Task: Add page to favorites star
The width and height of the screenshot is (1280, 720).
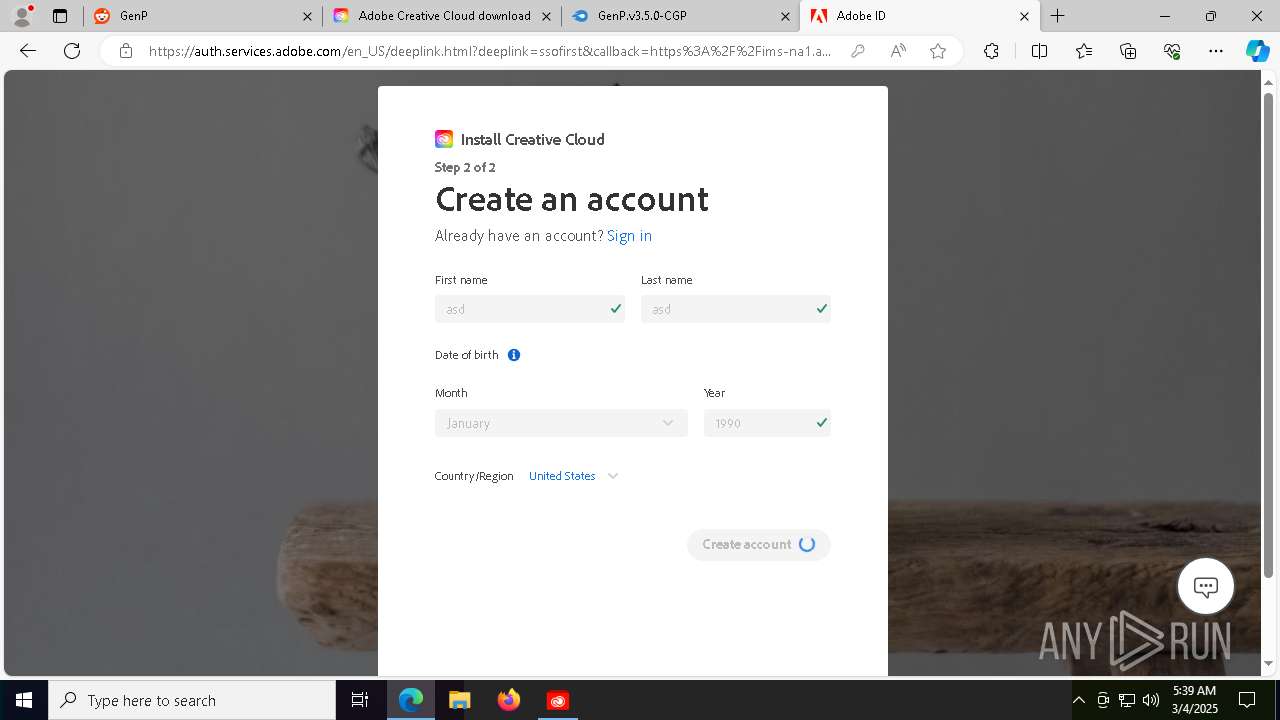Action: click(x=938, y=51)
